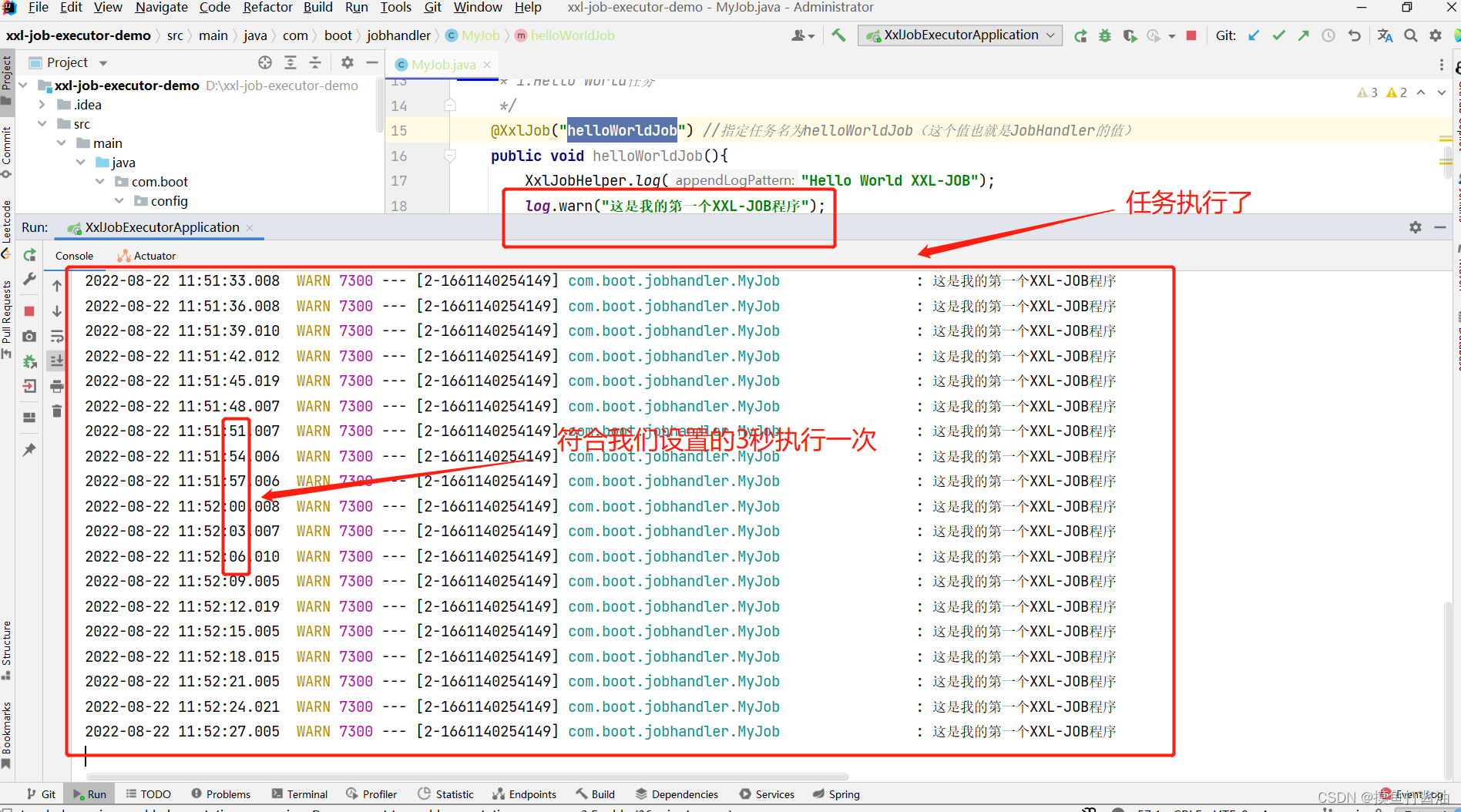Viewport: 1461px width, 812px height.
Task: Click the warnings count indicator in editor
Action: pyautogui.click(x=1382, y=92)
